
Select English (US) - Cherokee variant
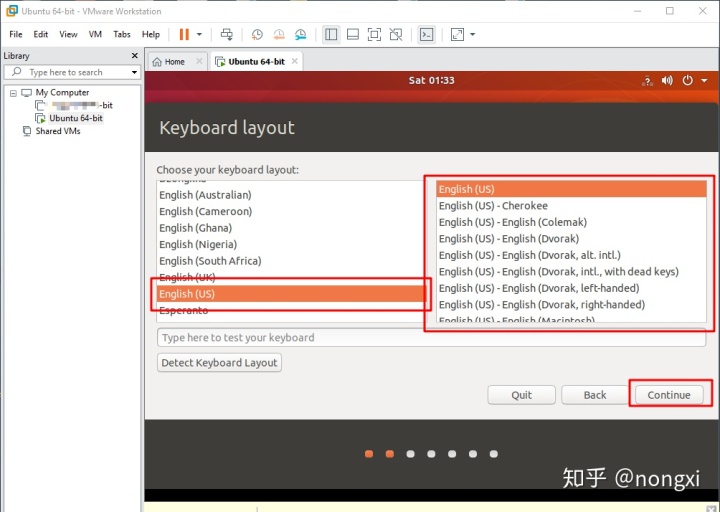coord(571,206)
